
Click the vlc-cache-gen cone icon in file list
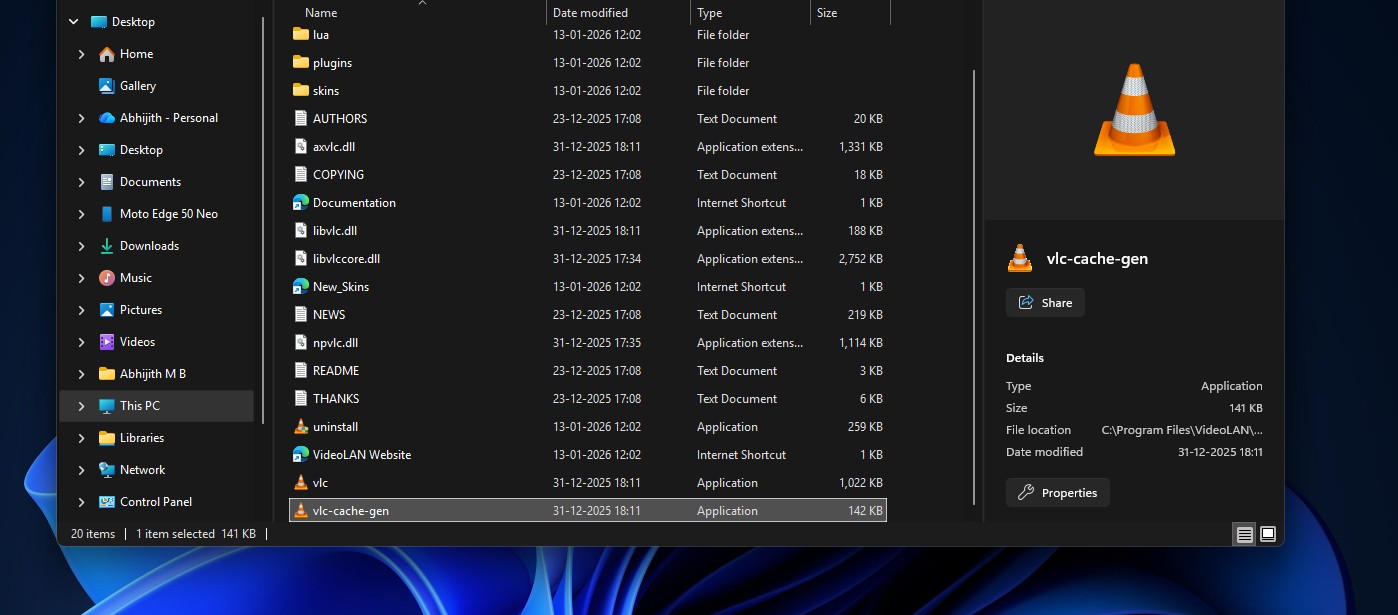coord(301,510)
